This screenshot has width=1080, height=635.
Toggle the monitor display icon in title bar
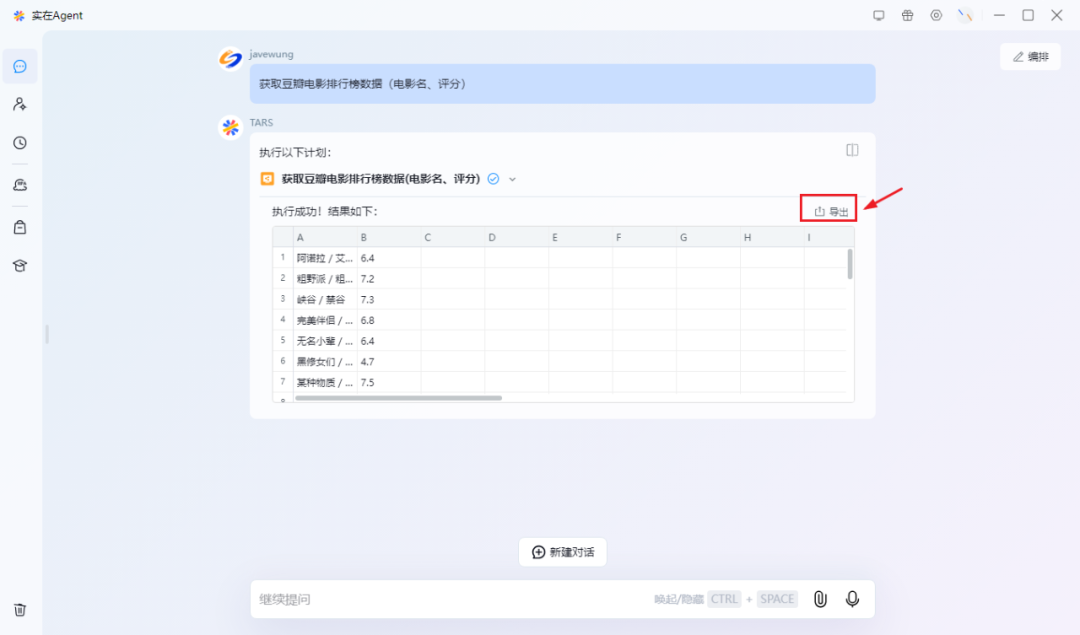pos(881,15)
